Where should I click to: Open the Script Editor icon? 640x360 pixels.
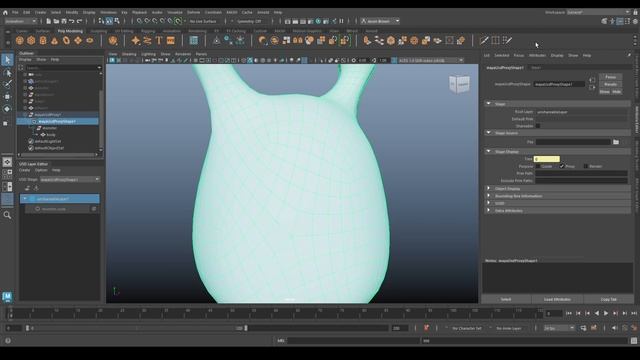(633, 340)
